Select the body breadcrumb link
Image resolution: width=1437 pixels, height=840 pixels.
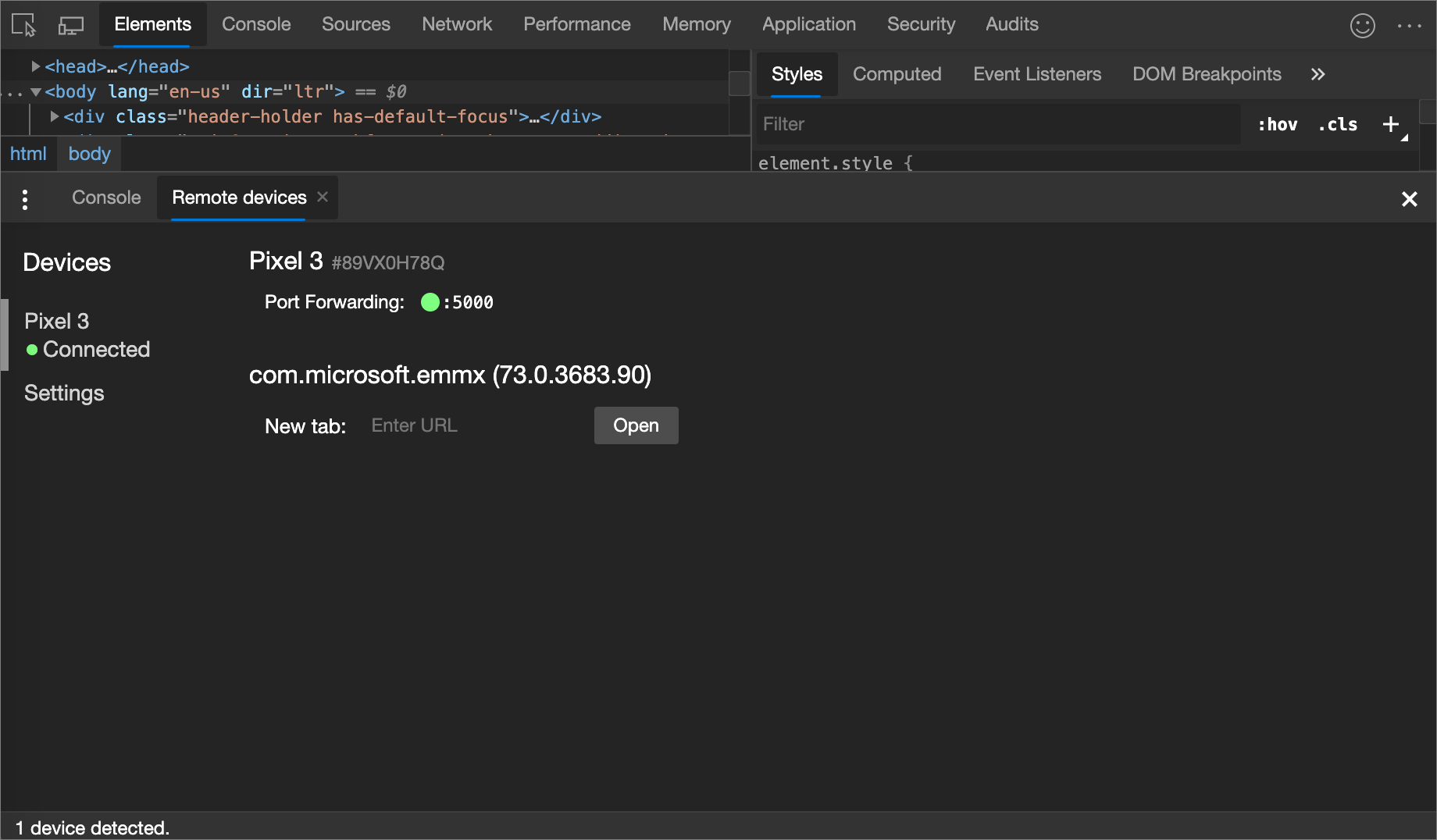tap(88, 154)
